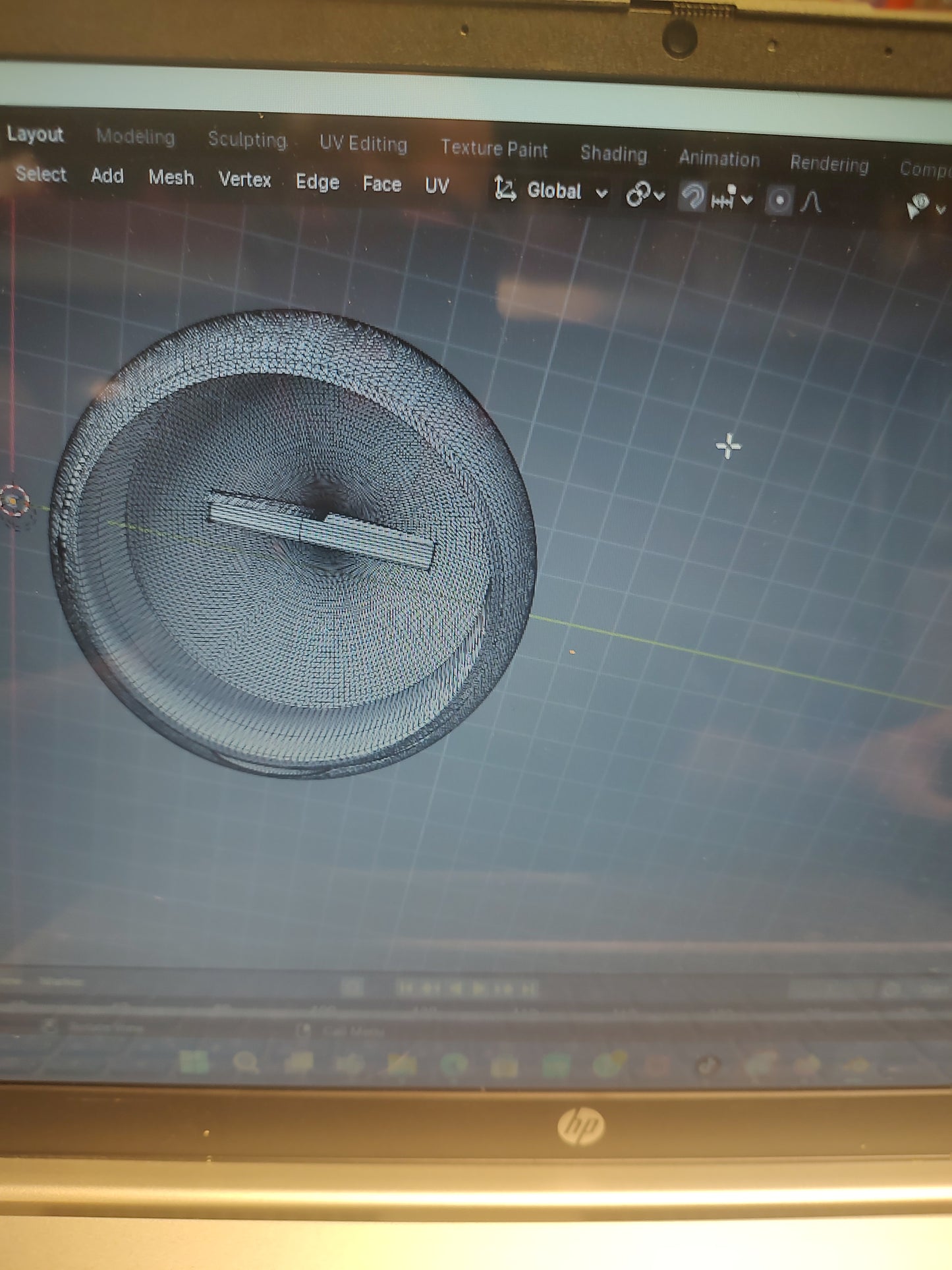The image size is (952, 1270).
Task: Open the snapping increment options dropdown
Action: [732, 198]
